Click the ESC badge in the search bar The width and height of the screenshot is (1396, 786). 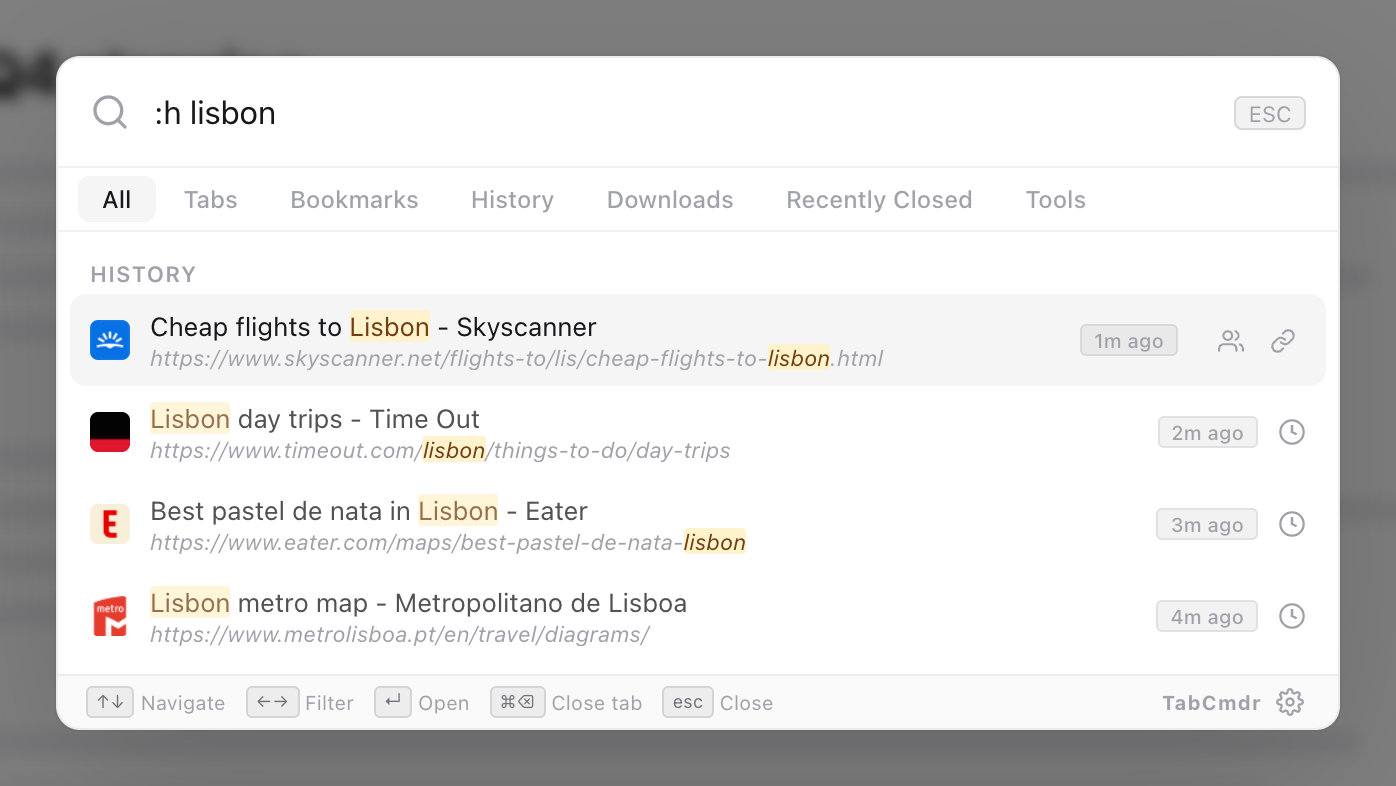(x=1270, y=114)
